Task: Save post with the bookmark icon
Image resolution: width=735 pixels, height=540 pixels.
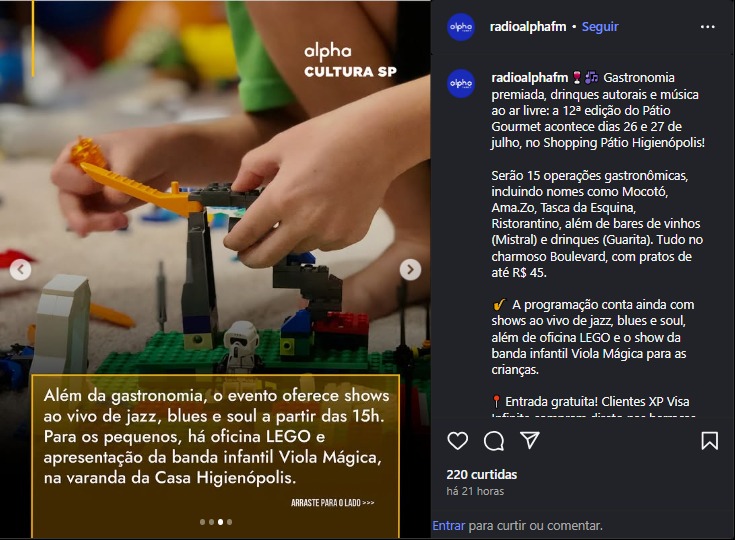Action: click(710, 441)
